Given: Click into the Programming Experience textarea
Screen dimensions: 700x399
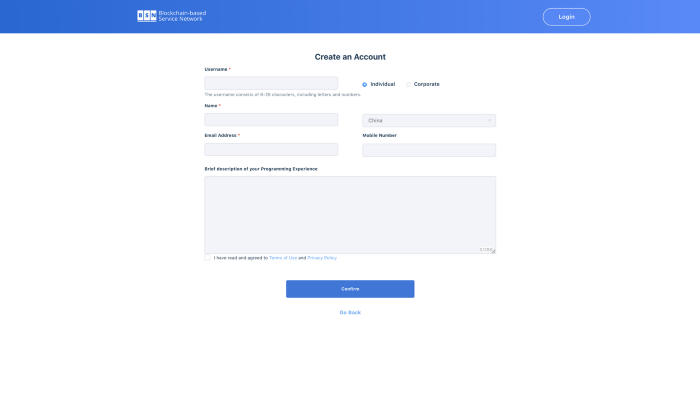Looking at the screenshot, I should pos(350,215).
